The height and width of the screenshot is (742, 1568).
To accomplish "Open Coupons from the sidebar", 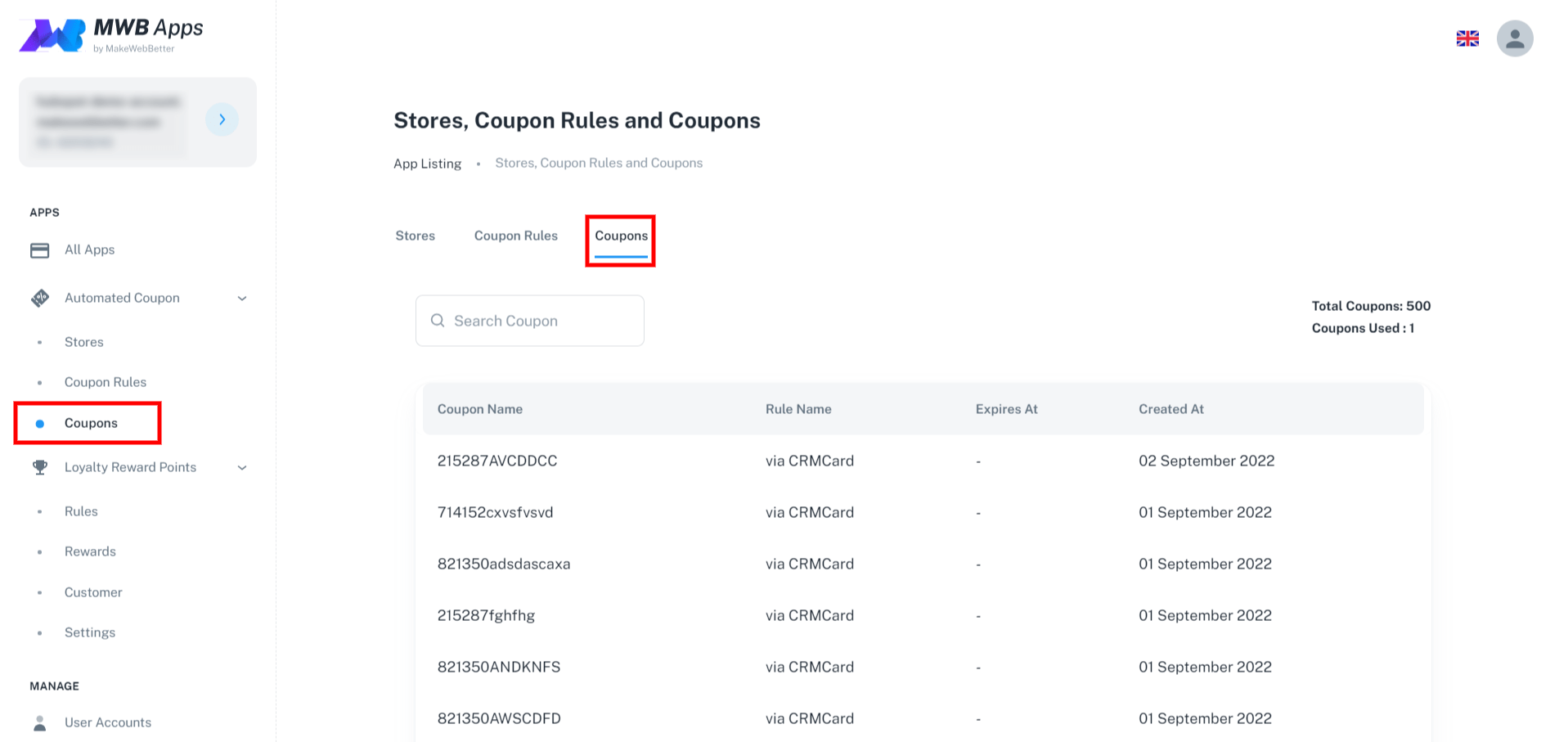I will click(x=90, y=423).
